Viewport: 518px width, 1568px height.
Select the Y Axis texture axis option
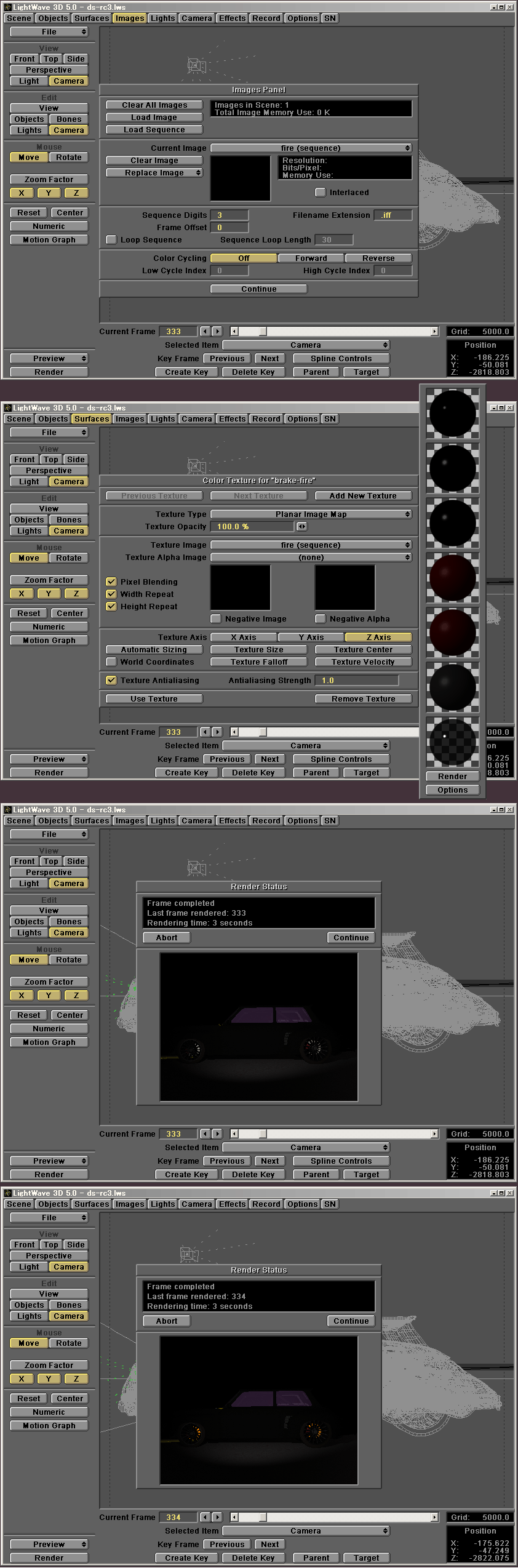[x=311, y=638]
